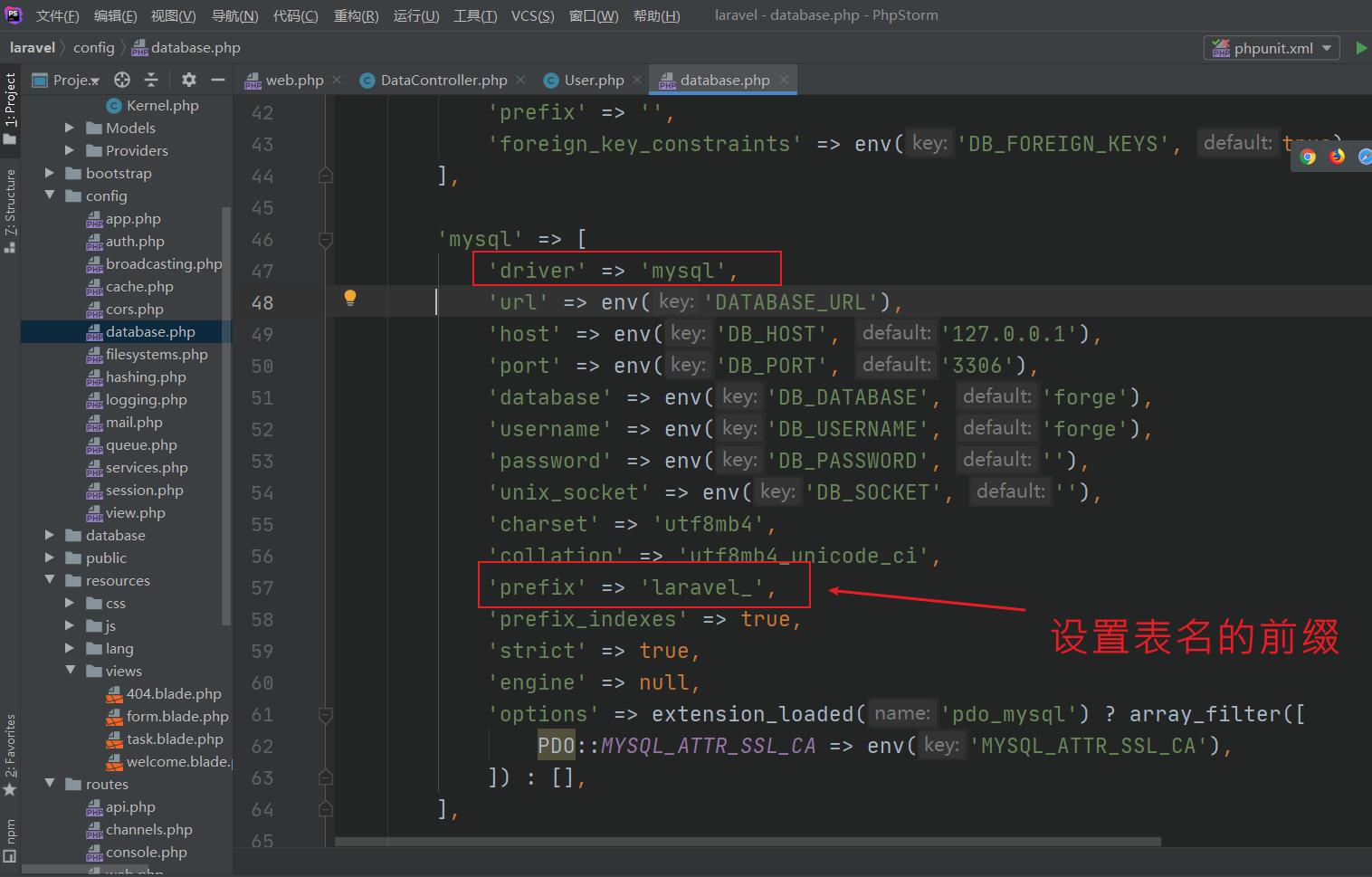Collapse the config folder

50,195
